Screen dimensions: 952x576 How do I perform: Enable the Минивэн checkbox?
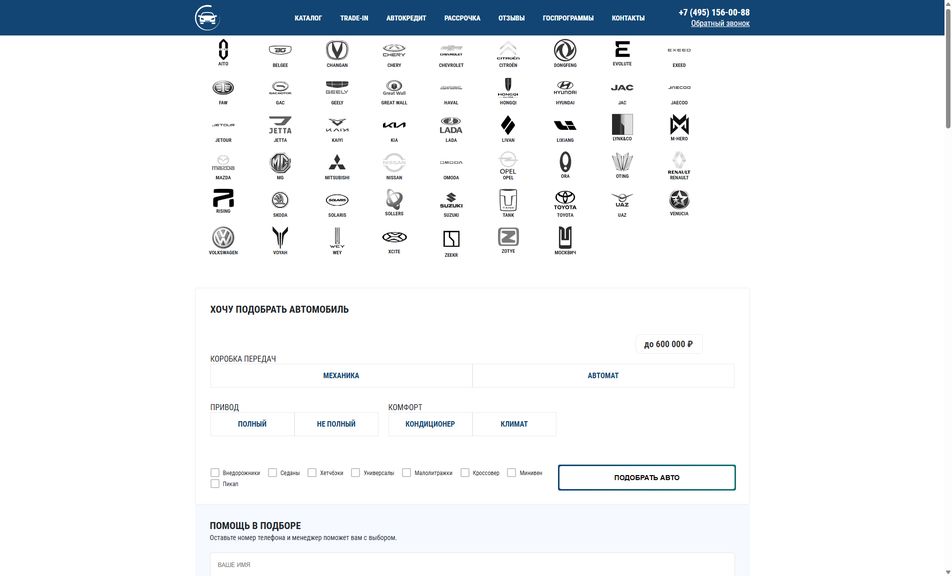coord(512,472)
